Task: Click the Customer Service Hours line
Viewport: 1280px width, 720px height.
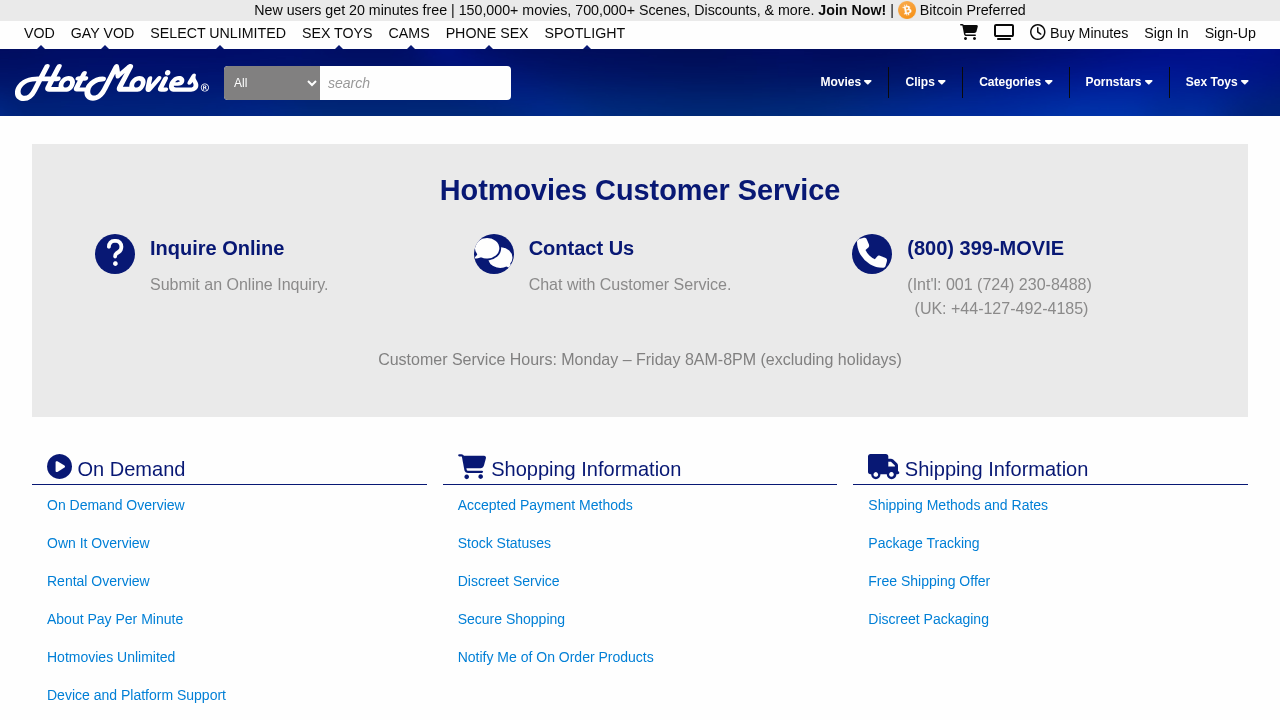Action: (640, 360)
